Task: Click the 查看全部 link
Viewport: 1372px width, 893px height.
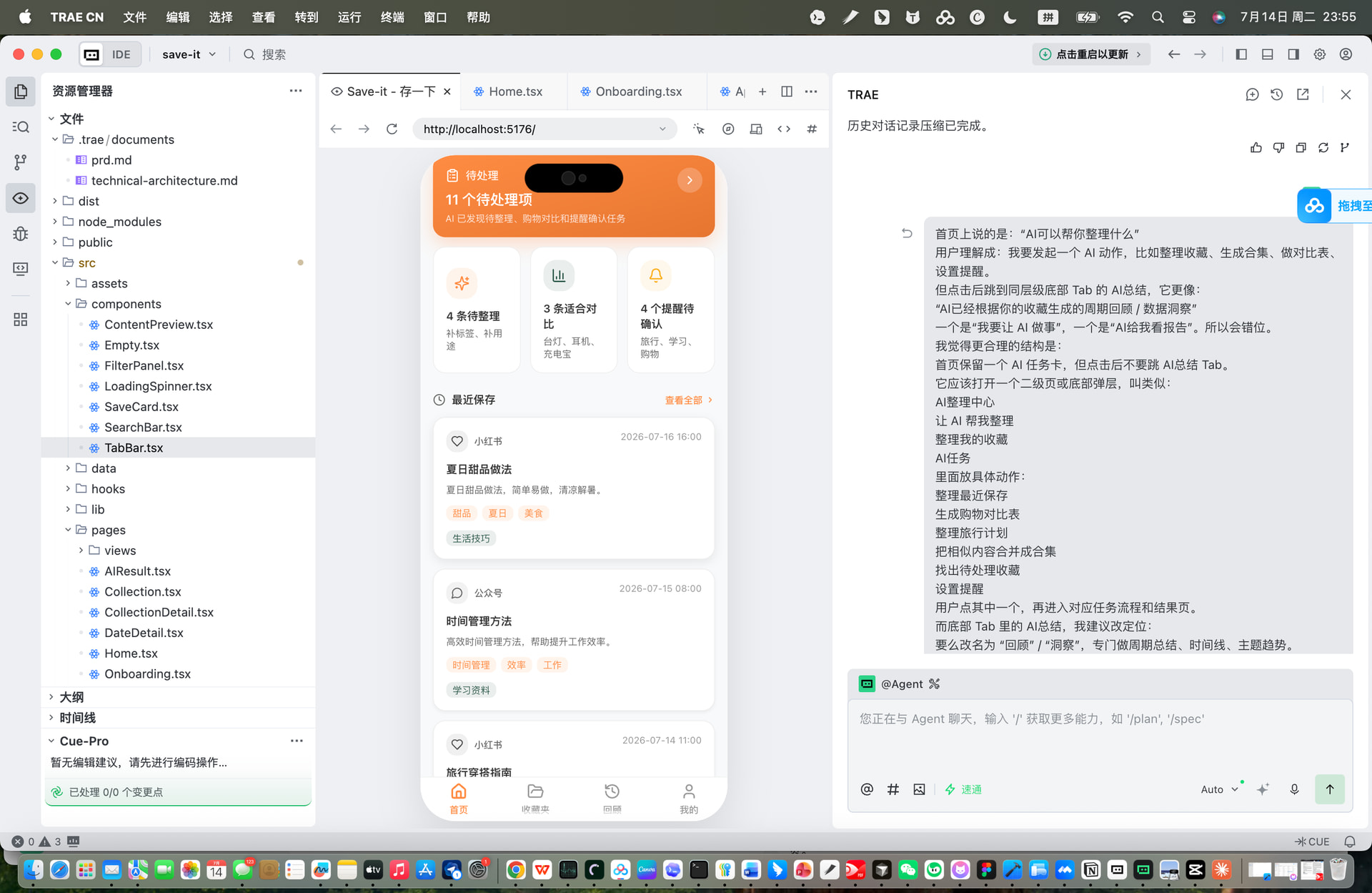Action: click(x=688, y=400)
